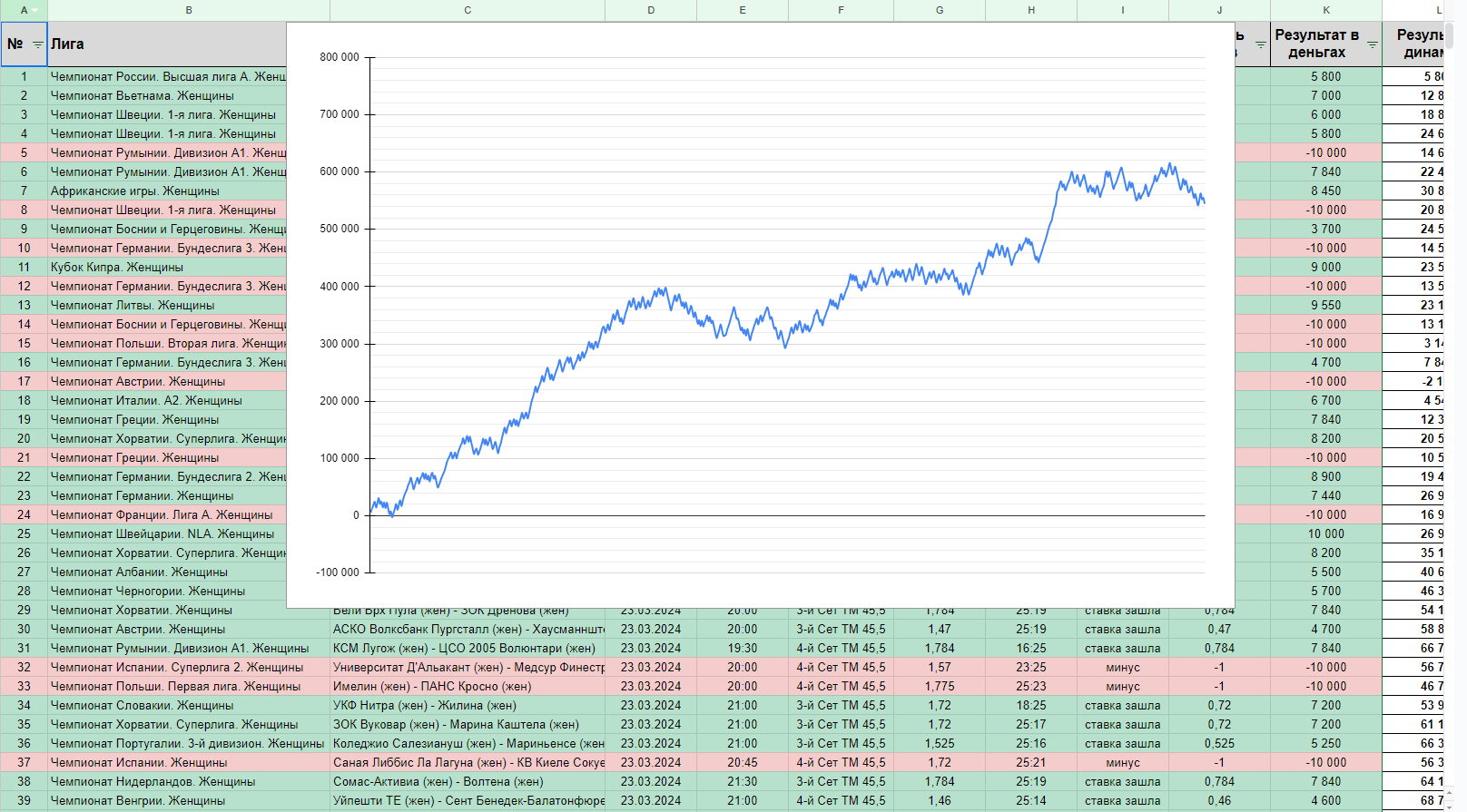Select cell Чемпионат Нидерландов. Женщины
Viewport: 1467px width, 812px height.
point(189,781)
